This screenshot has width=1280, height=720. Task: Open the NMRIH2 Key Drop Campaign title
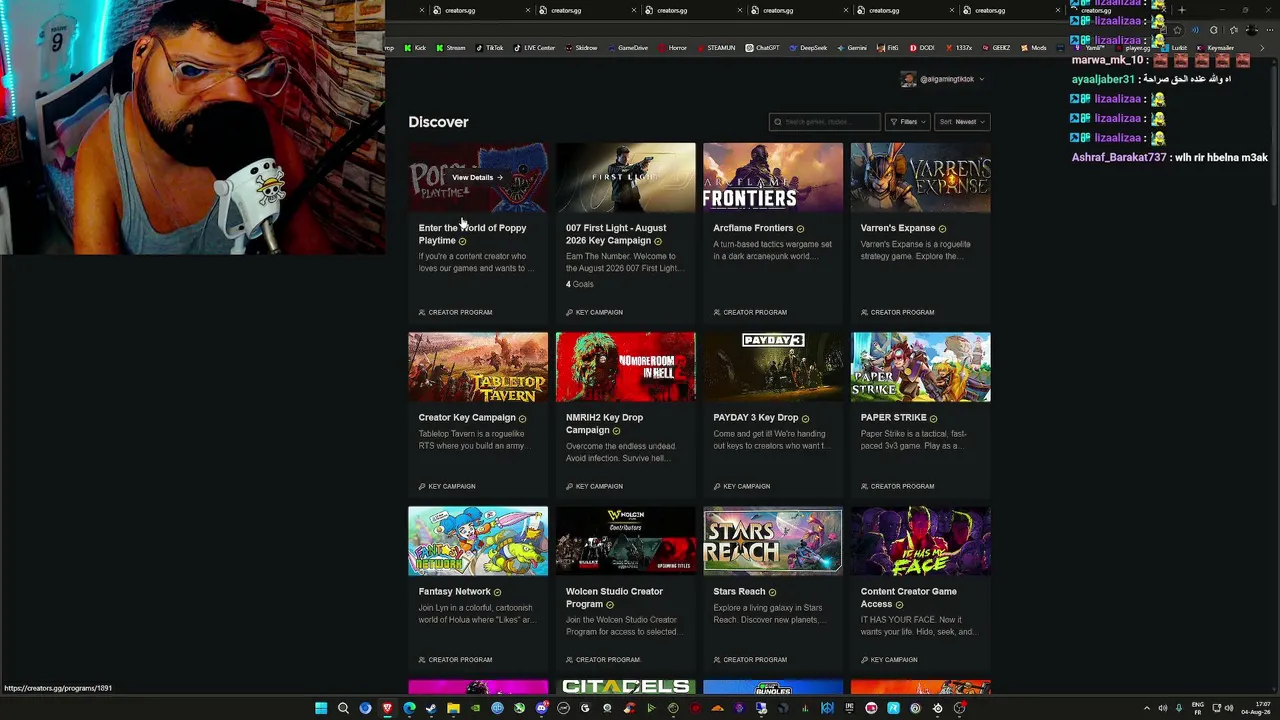(604, 424)
